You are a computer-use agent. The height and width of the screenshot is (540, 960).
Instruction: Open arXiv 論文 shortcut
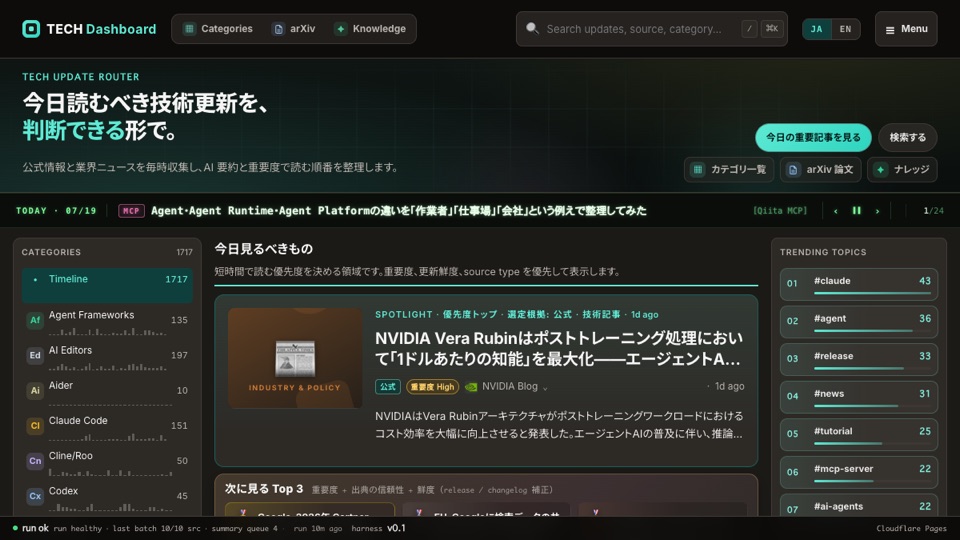[x=820, y=170]
